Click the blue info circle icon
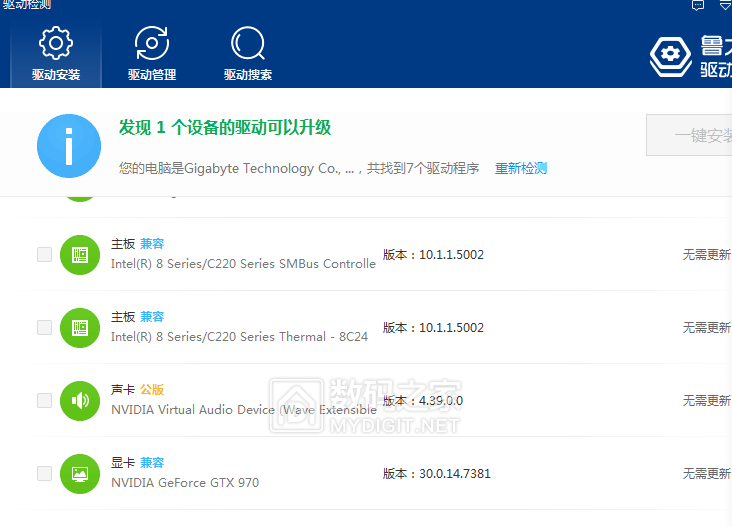This screenshot has height=527, width=732. pos(69,146)
